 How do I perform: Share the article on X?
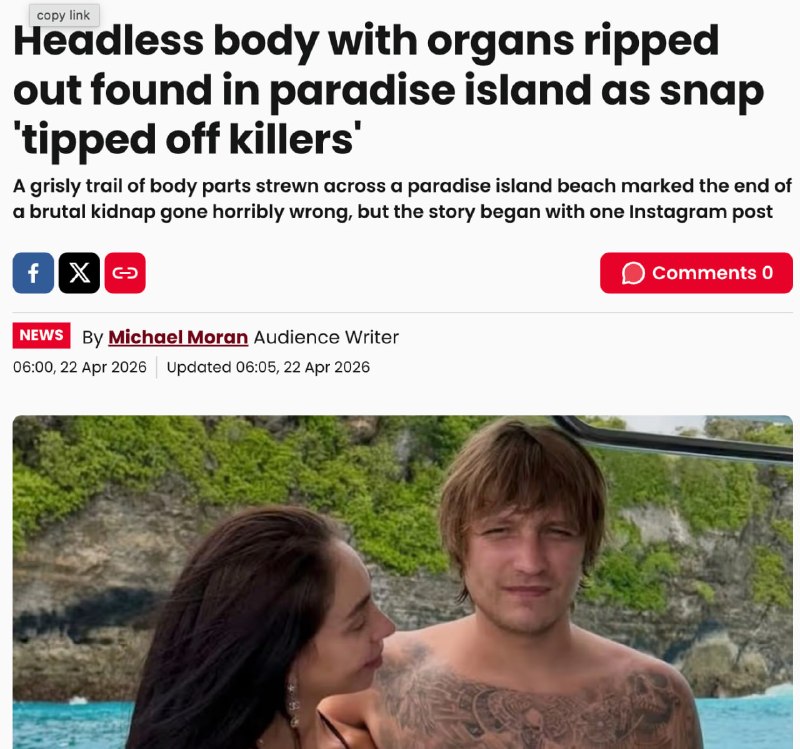coord(79,273)
